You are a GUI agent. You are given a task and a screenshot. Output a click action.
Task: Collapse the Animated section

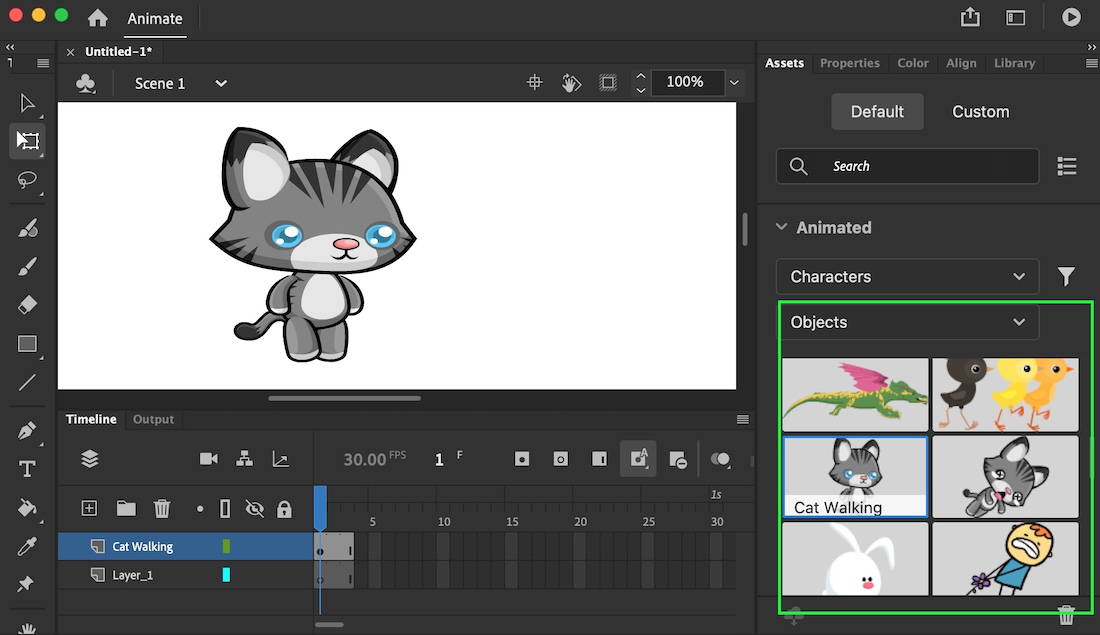[x=782, y=227]
